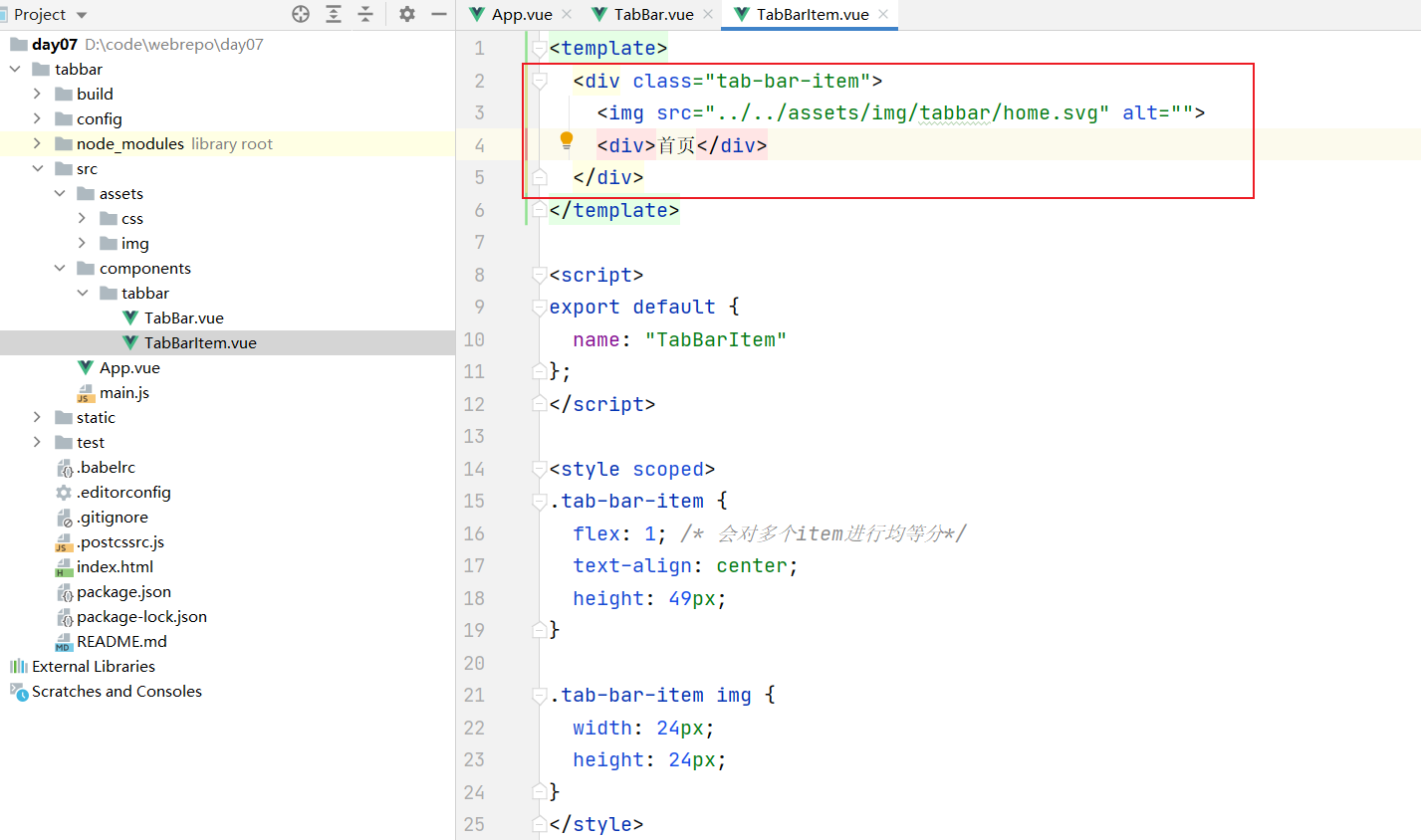The image size is (1421, 840).
Task: Click the "TabBarItem" name string
Action: tap(716, 339)
